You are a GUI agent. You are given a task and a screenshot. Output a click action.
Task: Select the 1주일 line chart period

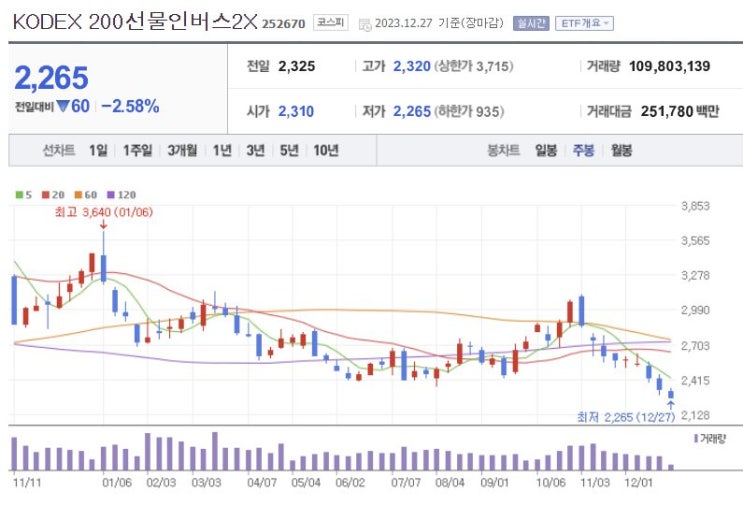click(137, 151)
